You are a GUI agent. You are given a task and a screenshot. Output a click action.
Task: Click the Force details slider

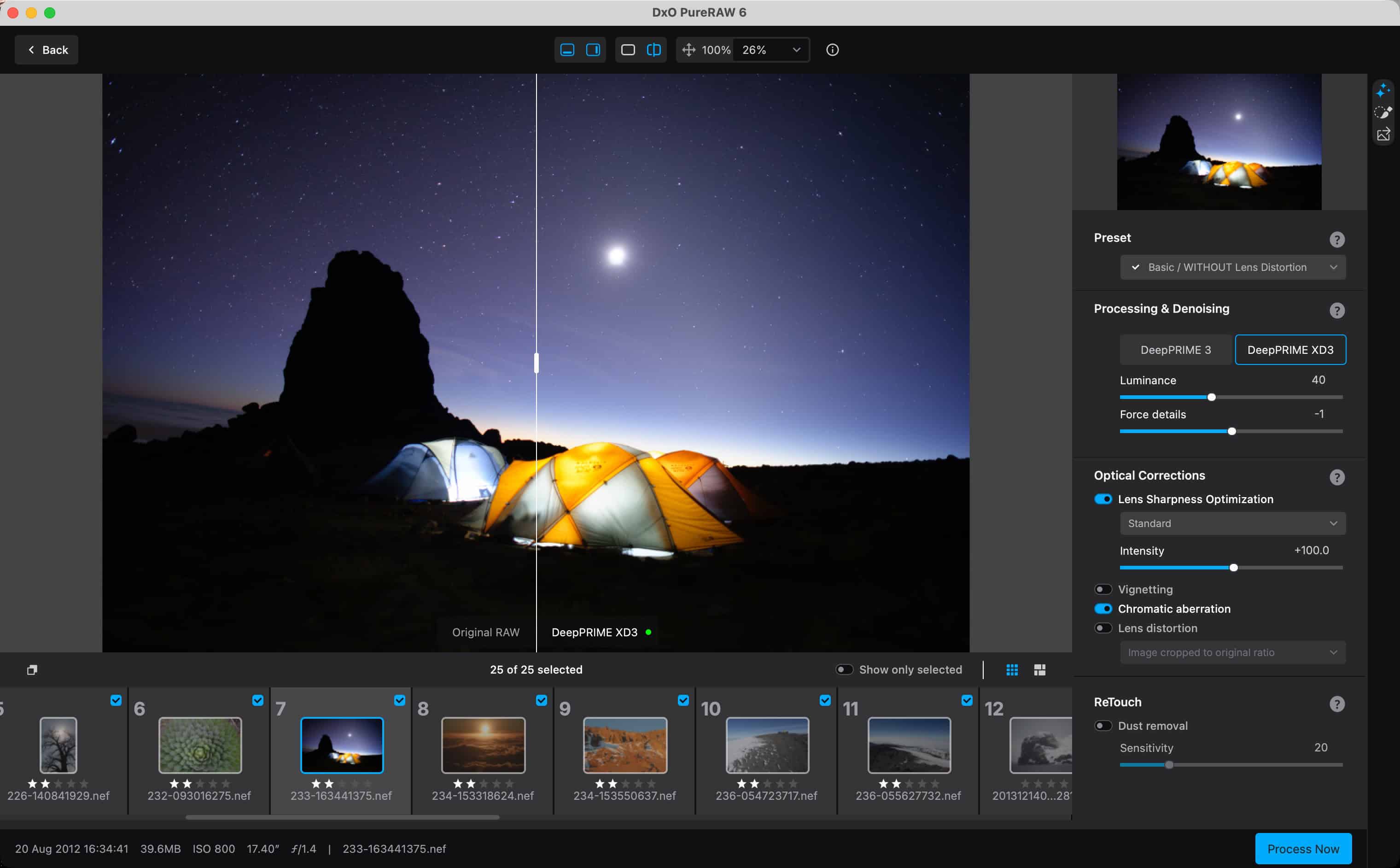[x=1231, y=431]
